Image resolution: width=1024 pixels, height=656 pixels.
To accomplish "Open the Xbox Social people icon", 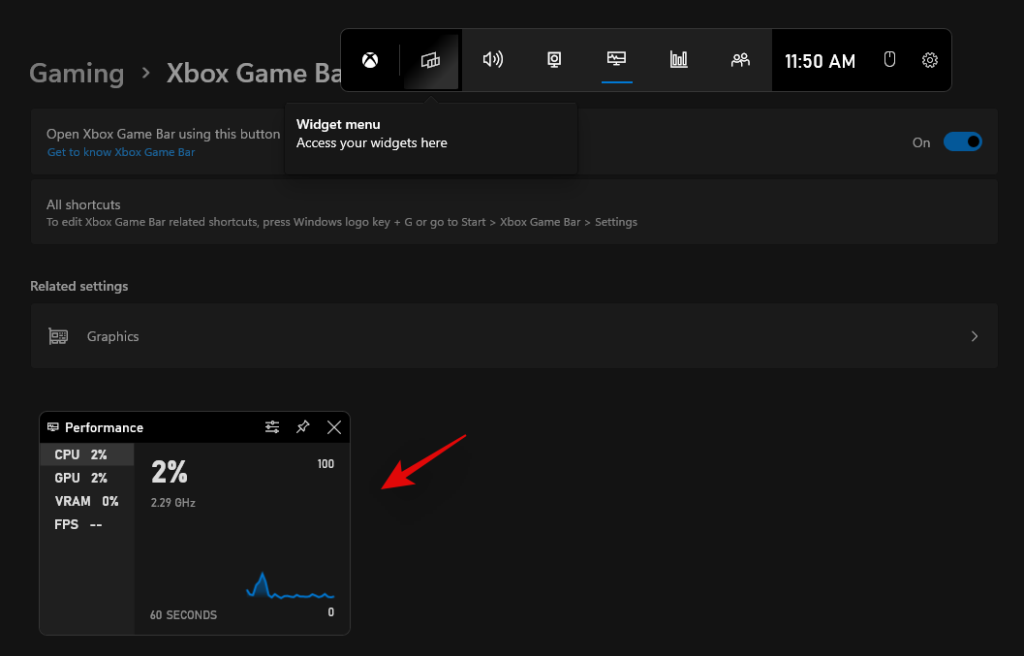I will (x=740, y=60).
